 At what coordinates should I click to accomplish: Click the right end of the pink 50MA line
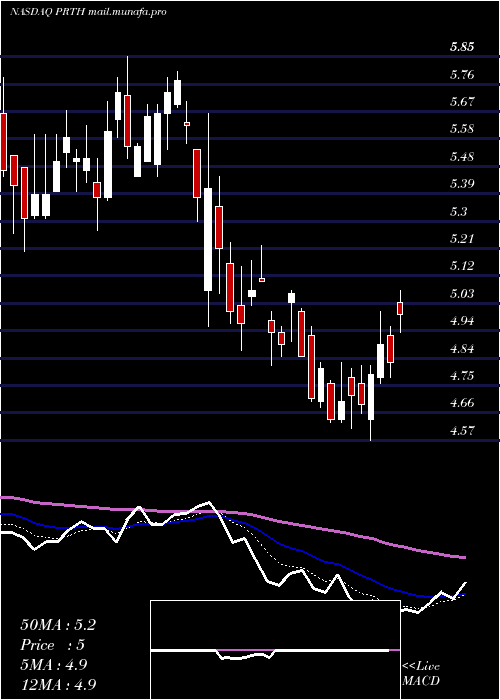point(464,557)
